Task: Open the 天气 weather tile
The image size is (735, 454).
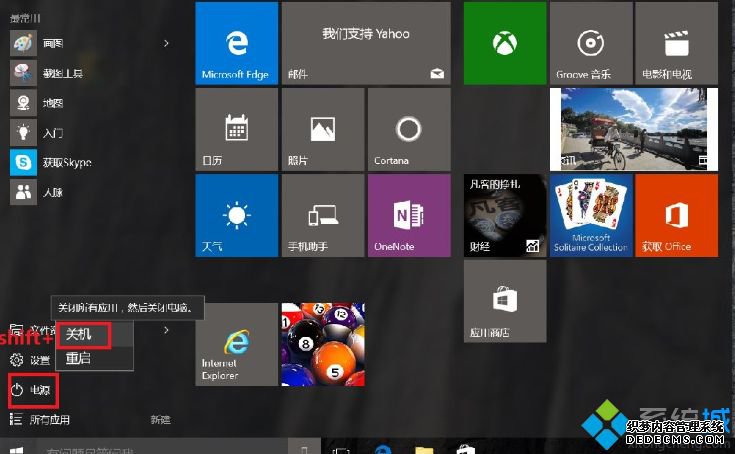Action: [x=236, y=216]
